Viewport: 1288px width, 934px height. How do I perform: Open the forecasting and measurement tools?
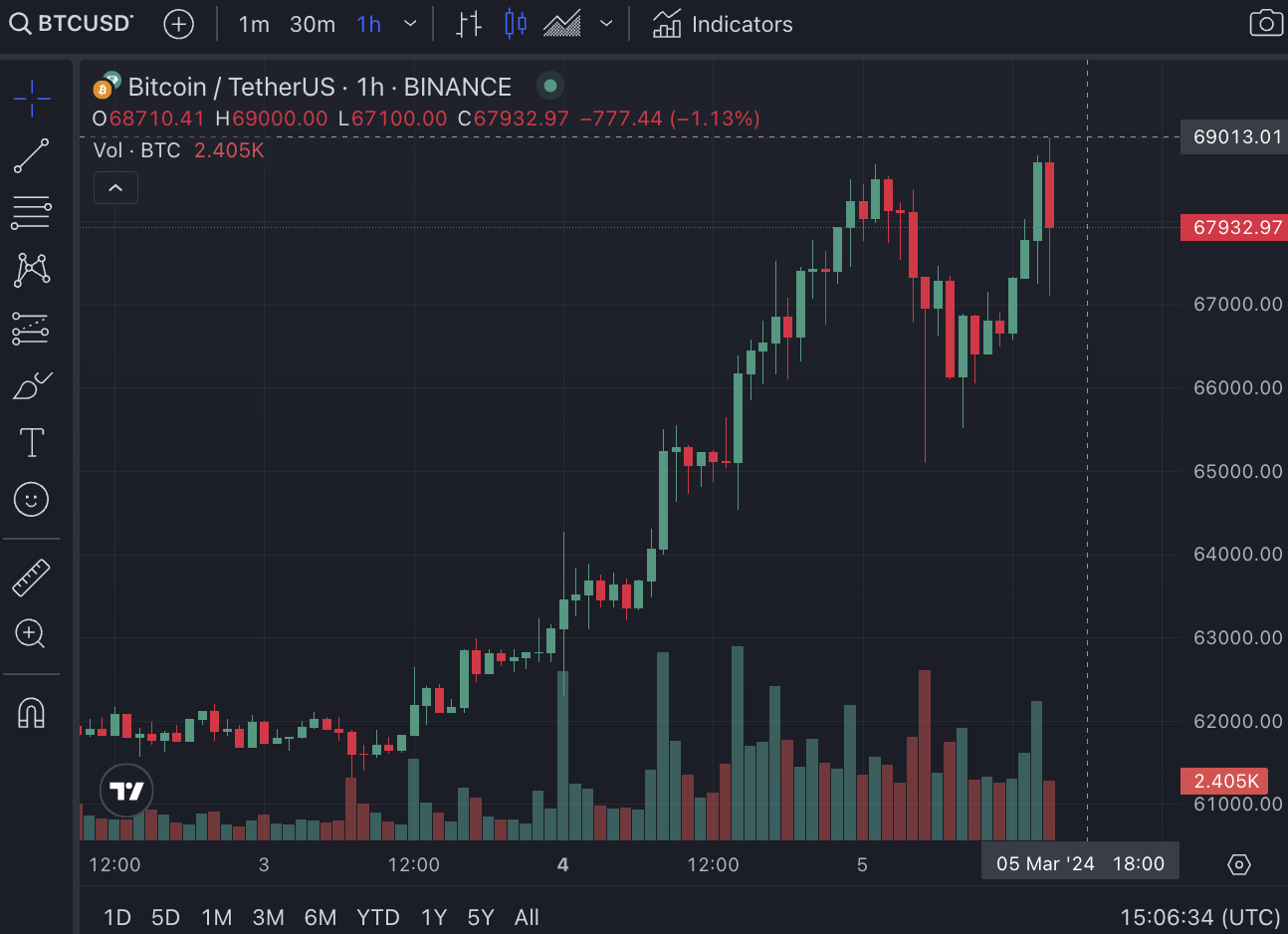coord(30,328)
